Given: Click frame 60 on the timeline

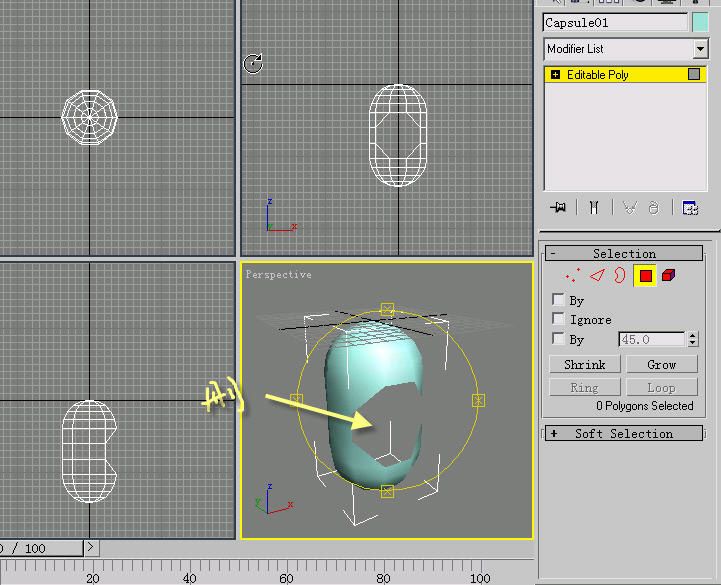Looking at the screenshot, I should pos(286,578).
